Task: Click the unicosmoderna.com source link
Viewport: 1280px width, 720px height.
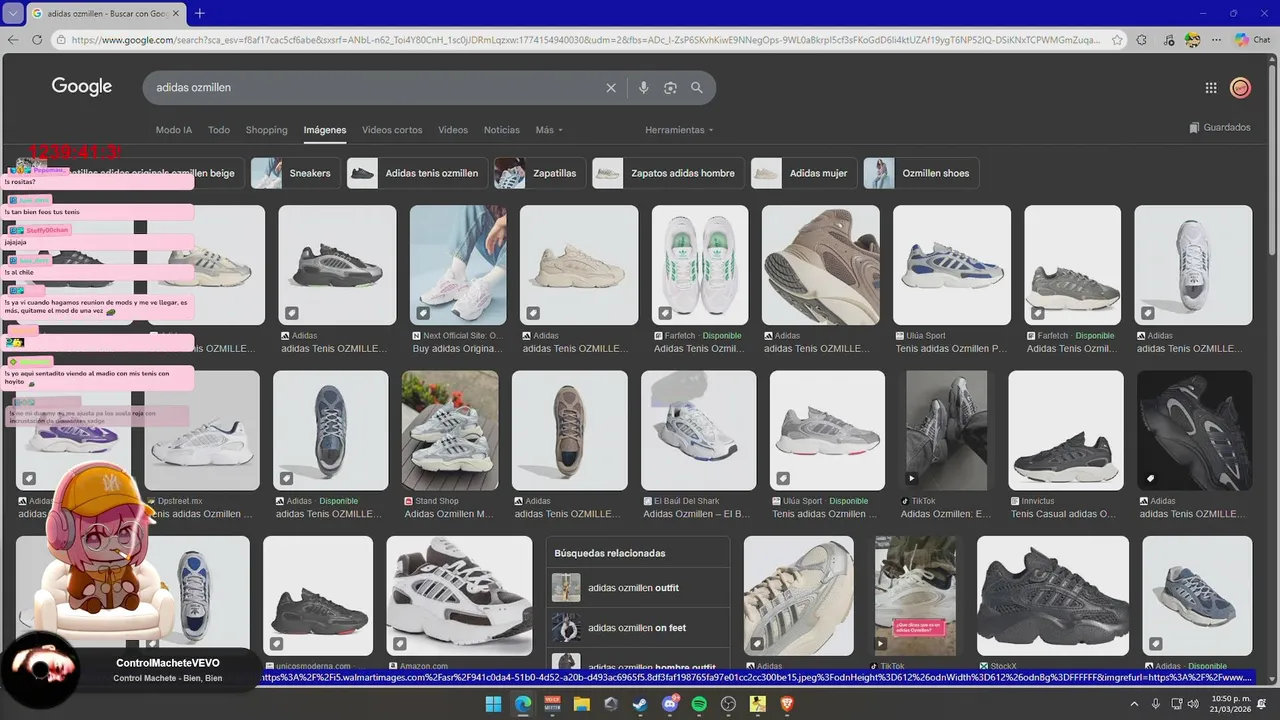Action: [x=314, y=666]
